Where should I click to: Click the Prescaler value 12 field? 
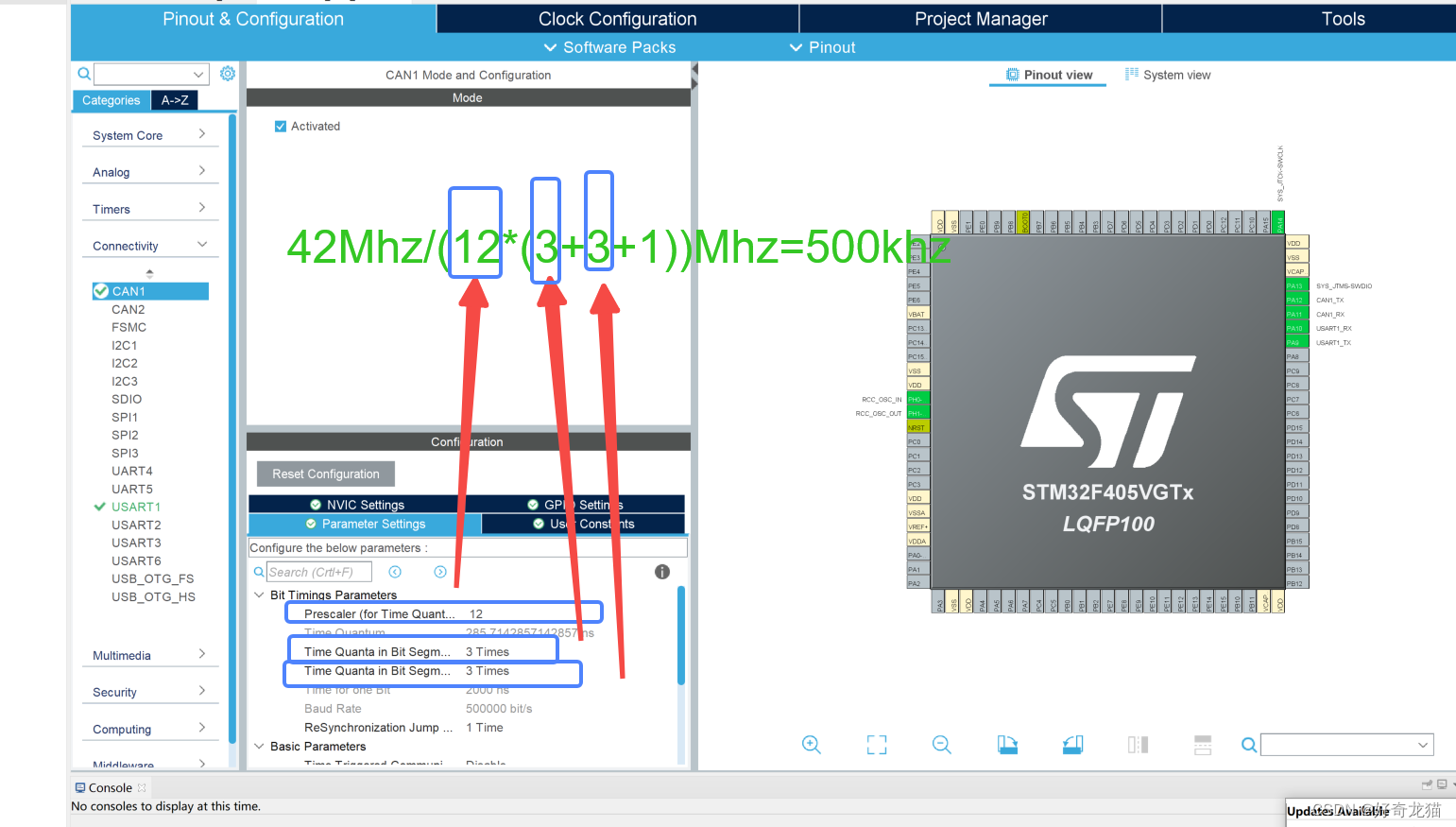coord(476,613)
